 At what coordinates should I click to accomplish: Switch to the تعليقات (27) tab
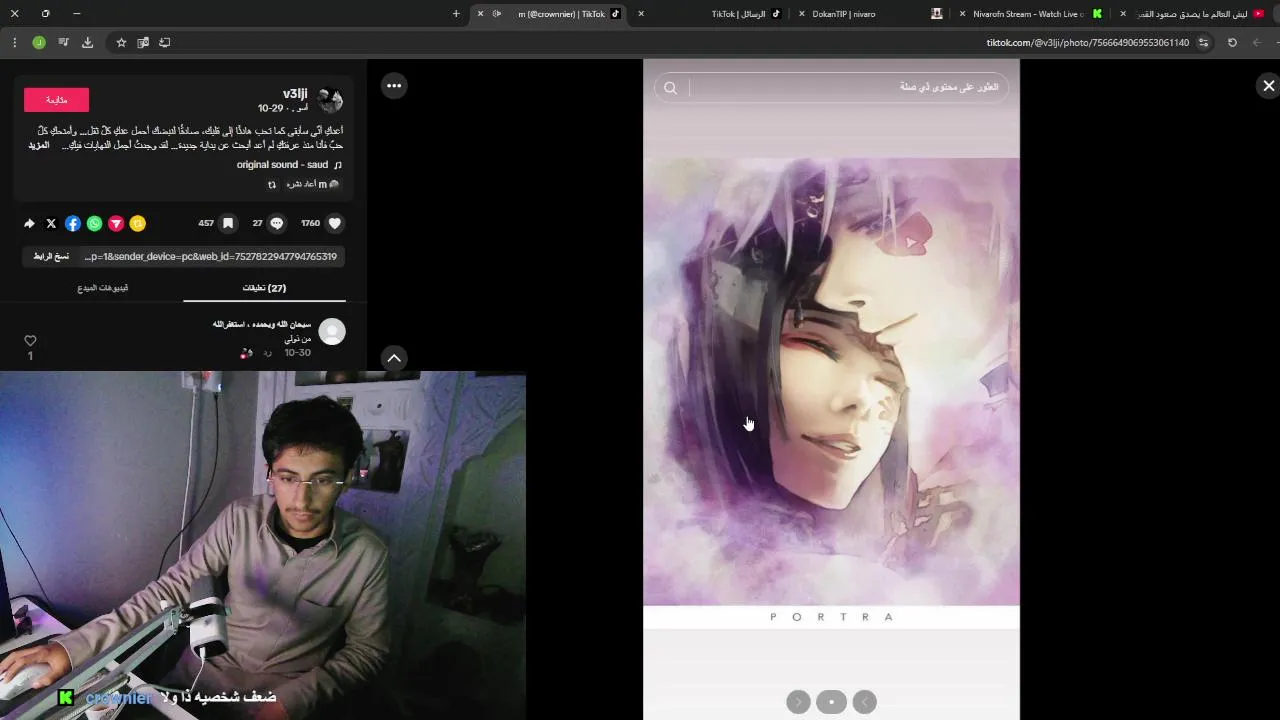click(x=264, y=288)
